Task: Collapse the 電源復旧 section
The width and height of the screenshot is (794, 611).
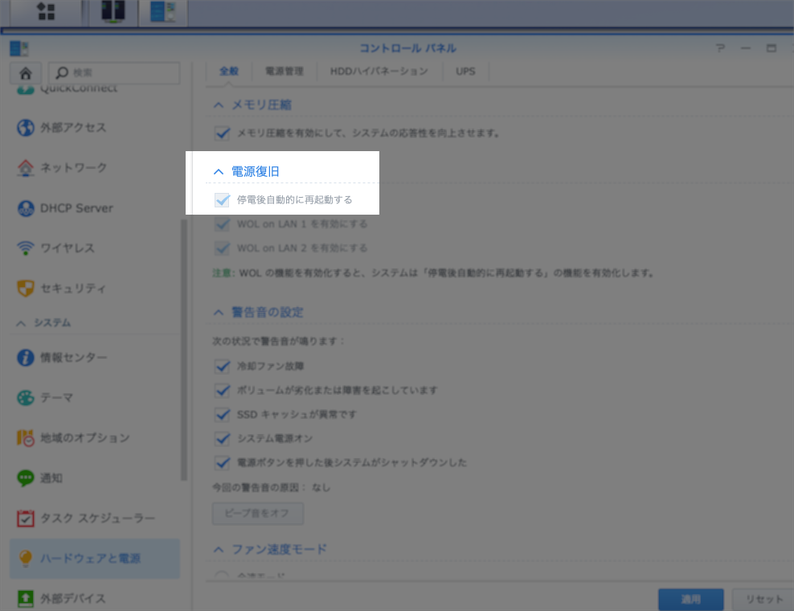Action: click(x=219, y=172)
